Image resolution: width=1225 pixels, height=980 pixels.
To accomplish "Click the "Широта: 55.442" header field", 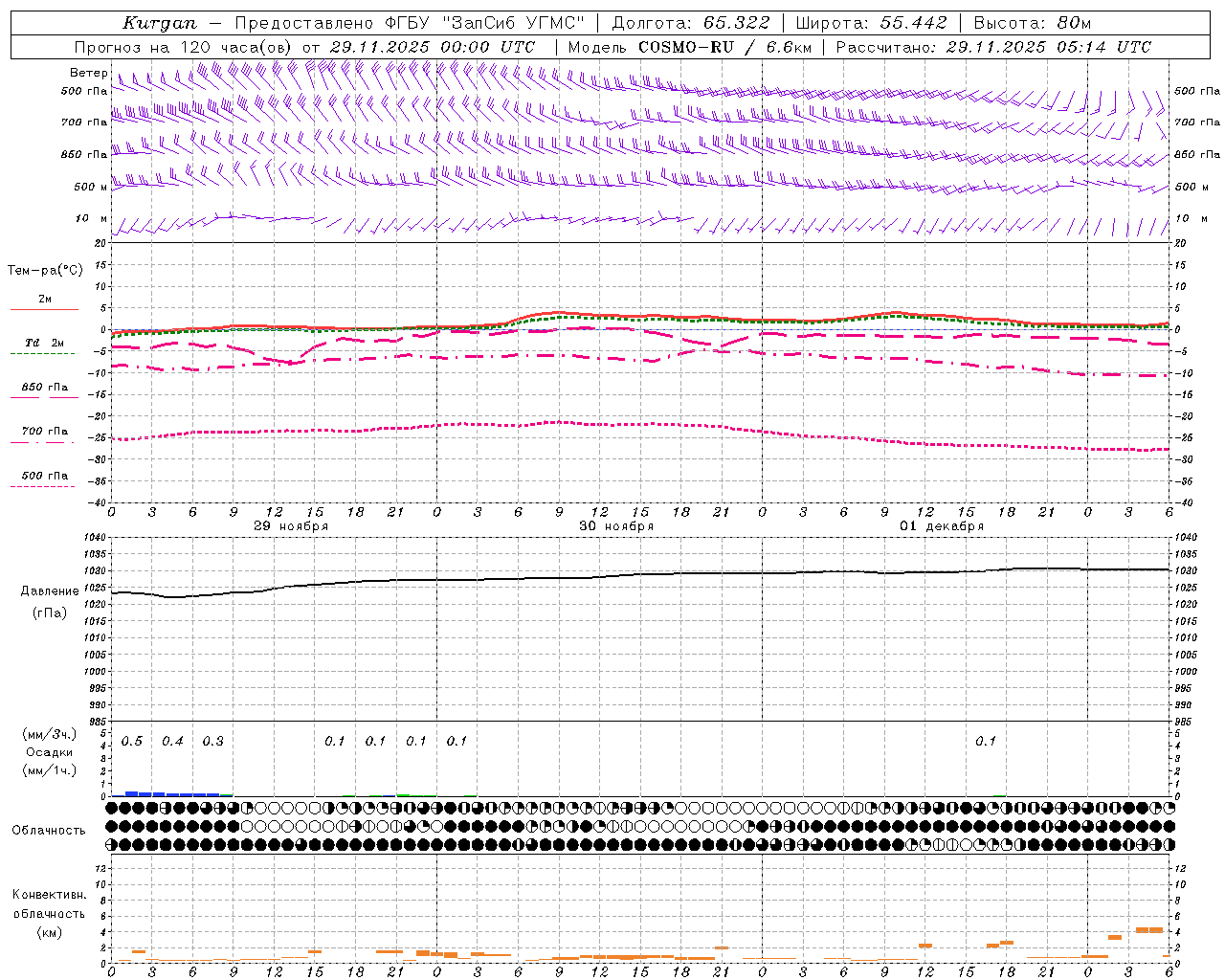I will (x=872, y=23).
